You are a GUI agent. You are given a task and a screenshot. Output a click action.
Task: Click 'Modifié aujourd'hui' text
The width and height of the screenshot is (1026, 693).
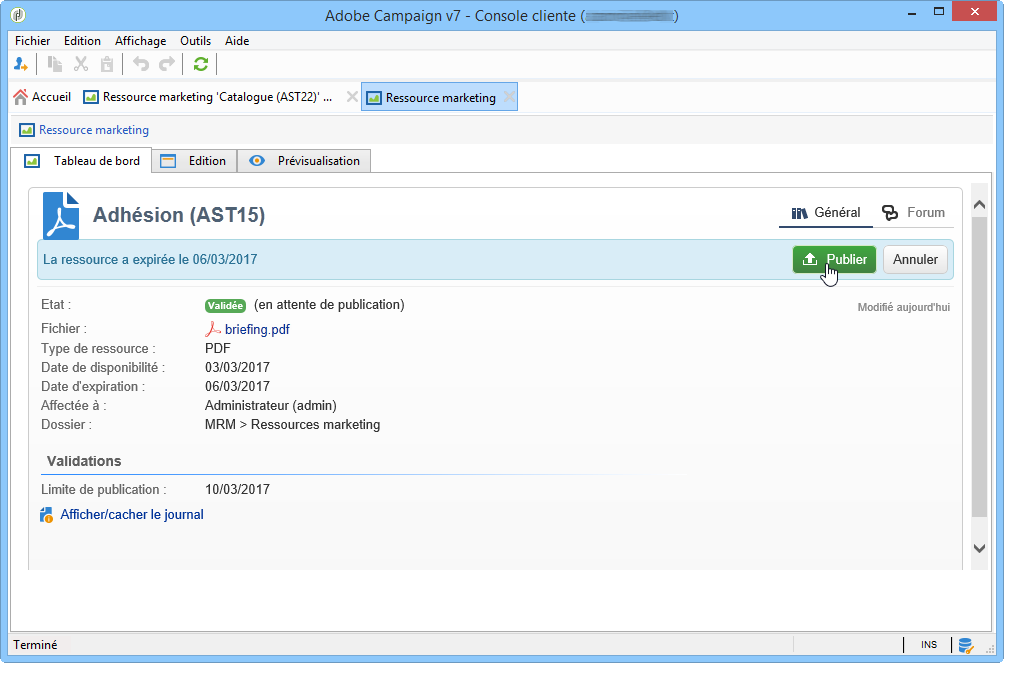tap(904, 307)
